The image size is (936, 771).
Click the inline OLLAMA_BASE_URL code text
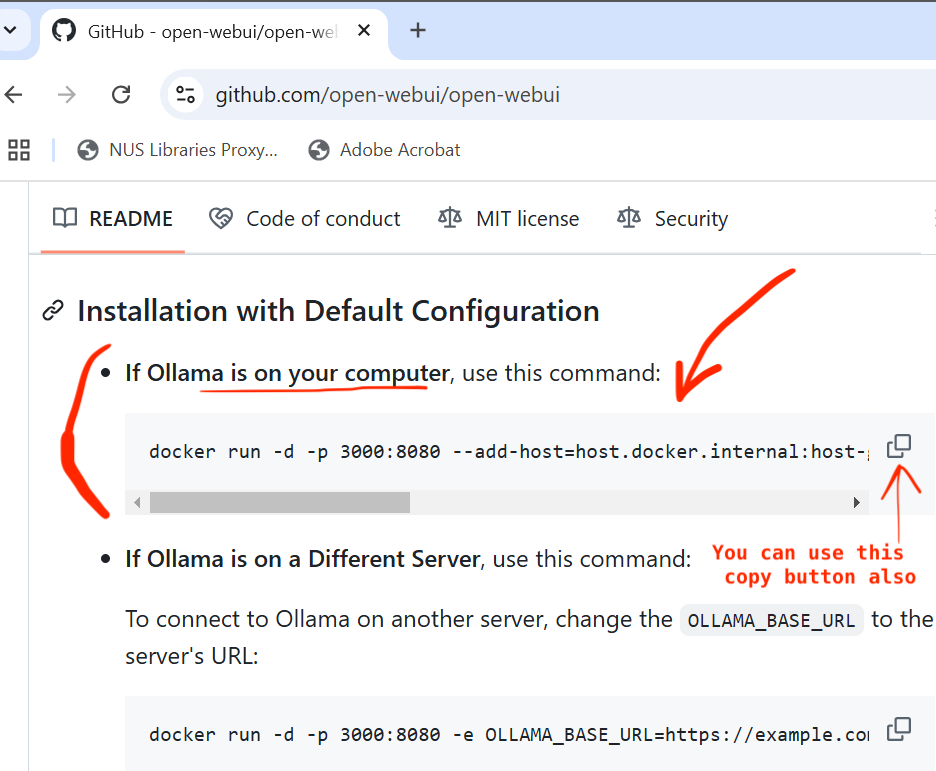771,621
